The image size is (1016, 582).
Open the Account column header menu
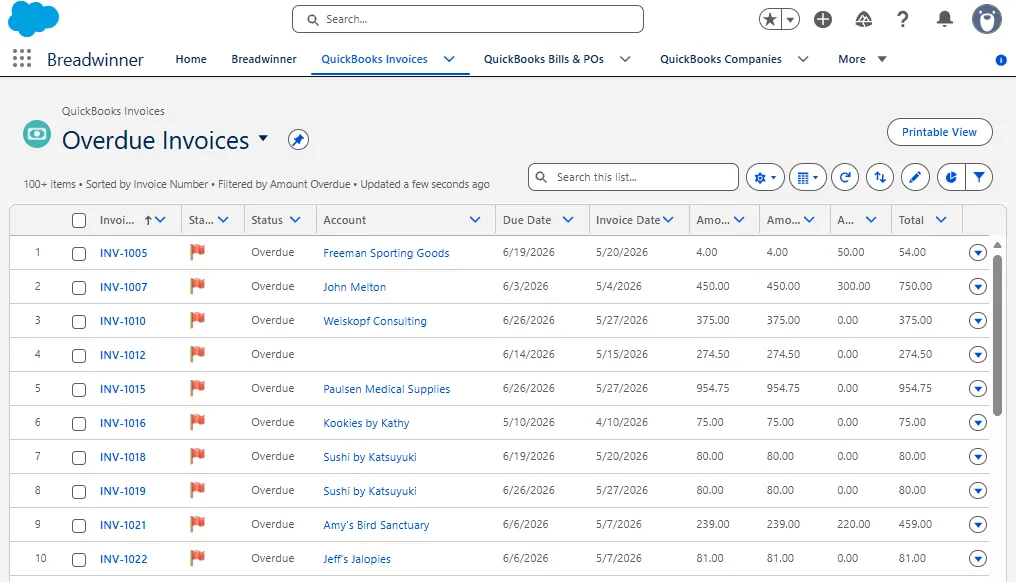pyautogui.click(x=475, y=220)
